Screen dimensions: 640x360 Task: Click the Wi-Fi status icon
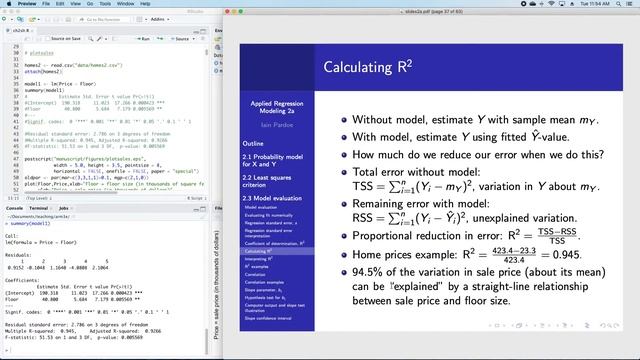551,4
